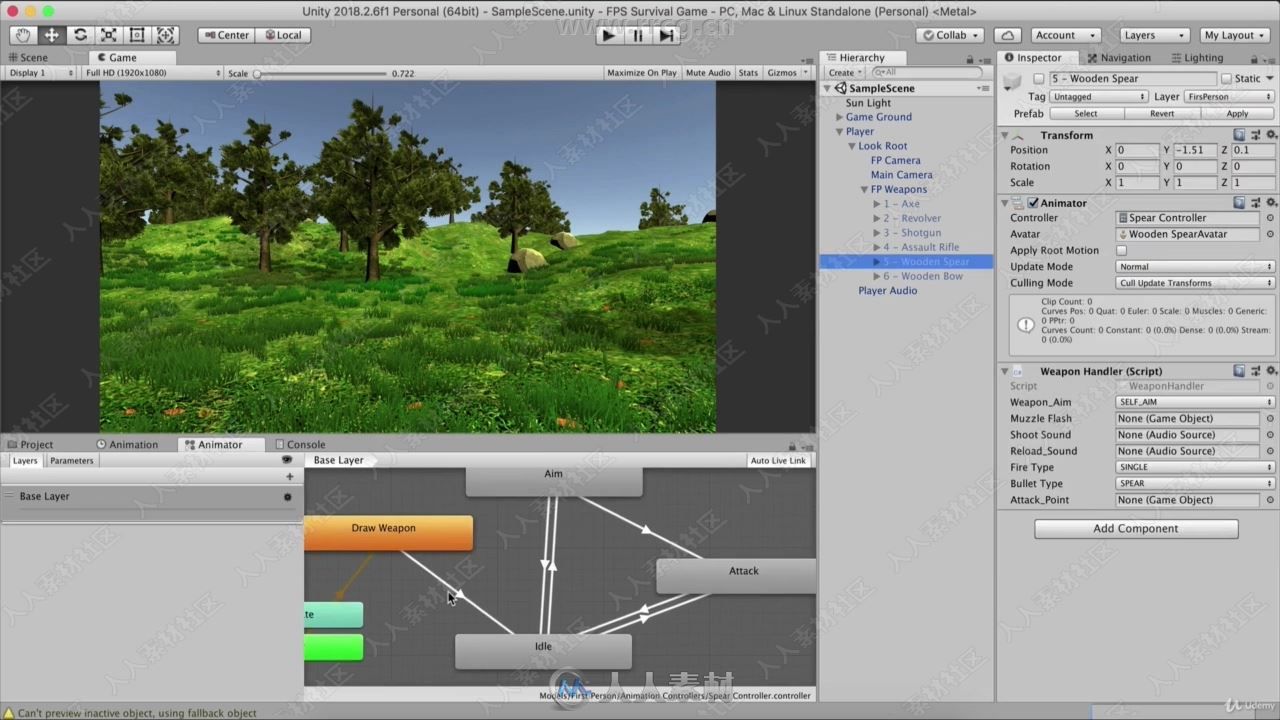
Task: Open the Display 1 dropdown
Action: click(x=41, y=73)
